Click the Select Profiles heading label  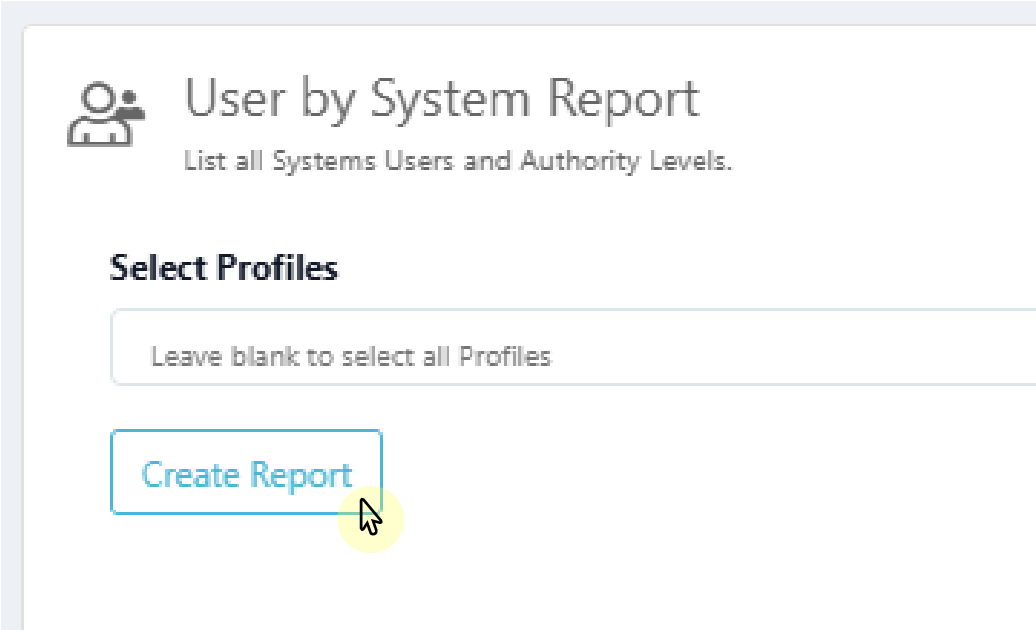[x=223, y=267]
